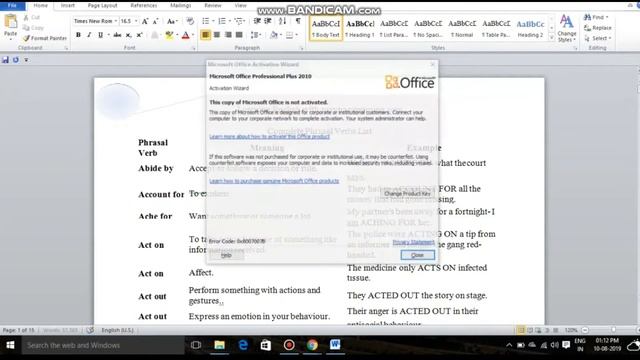Click the Save icon in Quick Access

pos(5,60)
